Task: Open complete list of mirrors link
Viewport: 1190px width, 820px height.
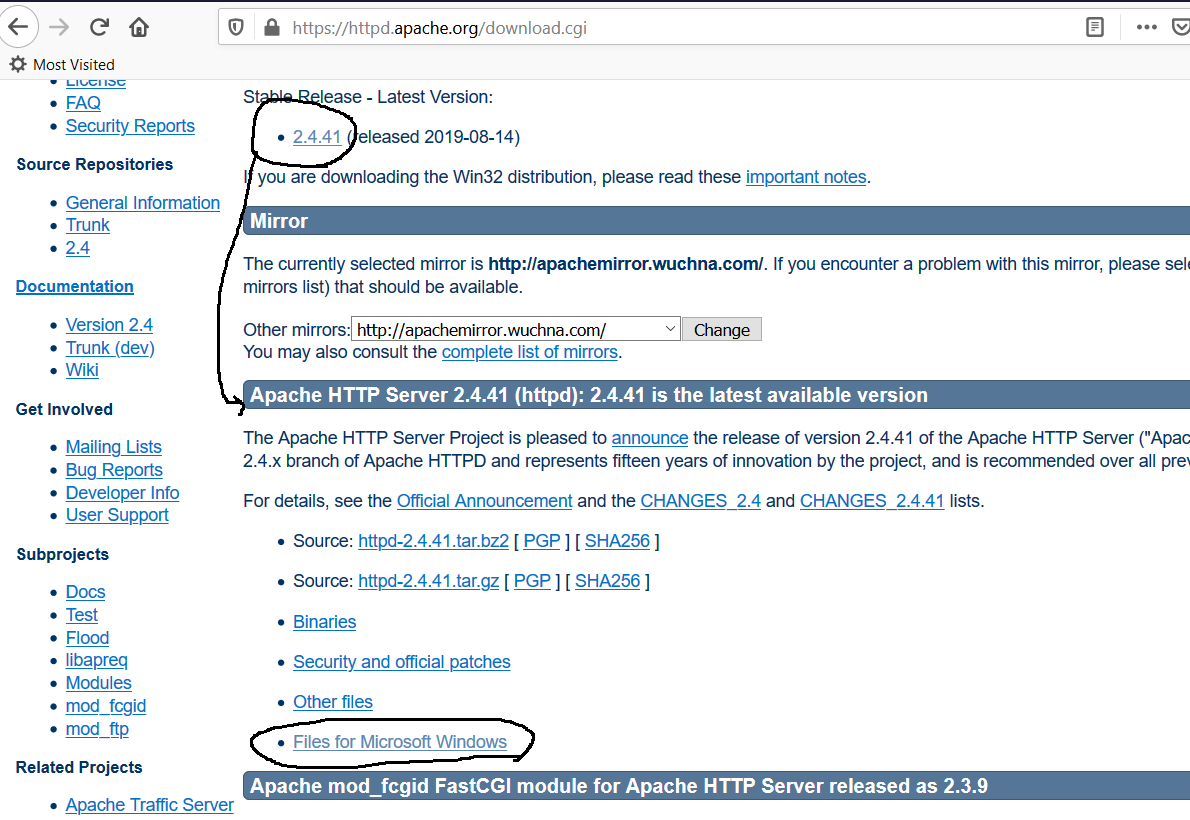Action: pyautogui.click(x=530, y=352)
